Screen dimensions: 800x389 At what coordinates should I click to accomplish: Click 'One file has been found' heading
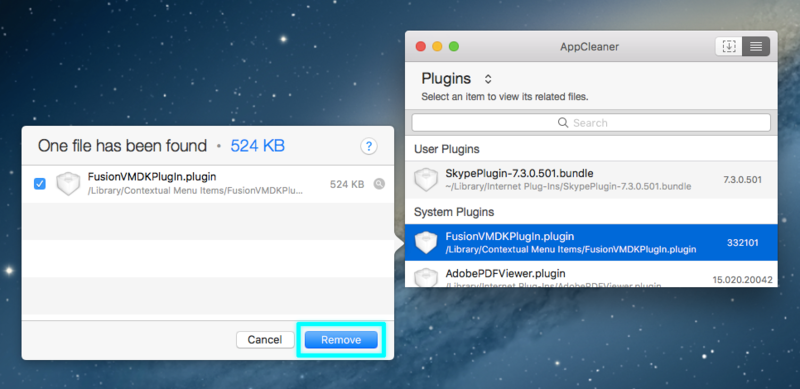122,147
